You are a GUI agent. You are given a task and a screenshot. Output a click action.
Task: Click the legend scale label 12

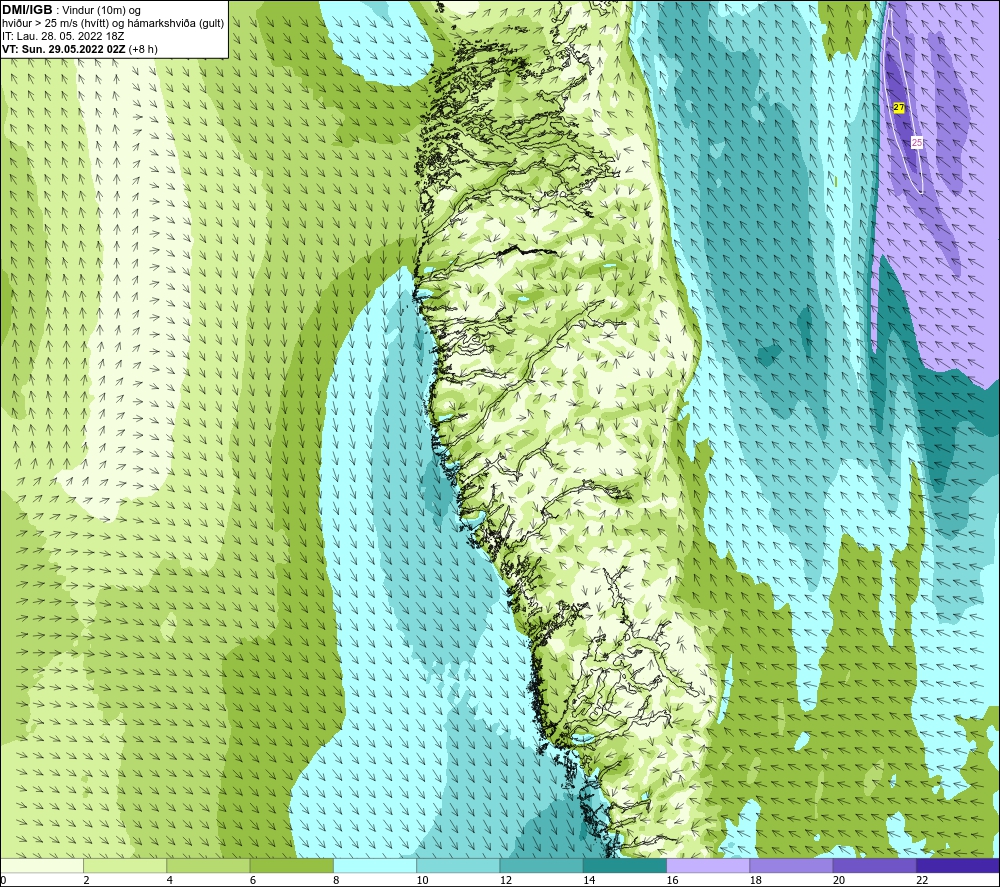point(506,881)
